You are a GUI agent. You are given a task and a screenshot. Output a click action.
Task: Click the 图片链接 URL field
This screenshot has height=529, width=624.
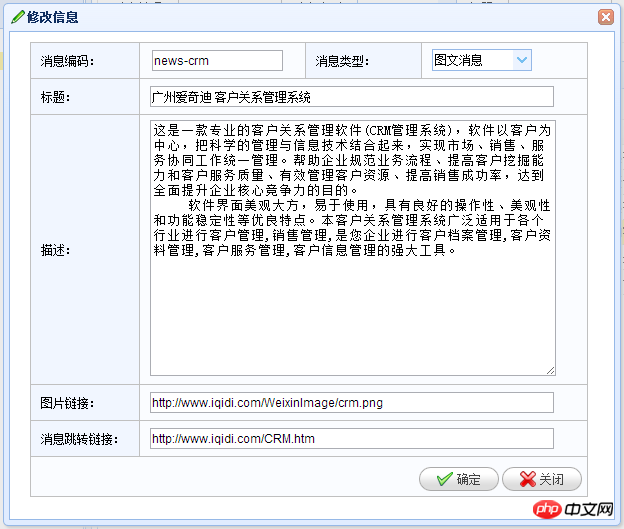point(352,403)
